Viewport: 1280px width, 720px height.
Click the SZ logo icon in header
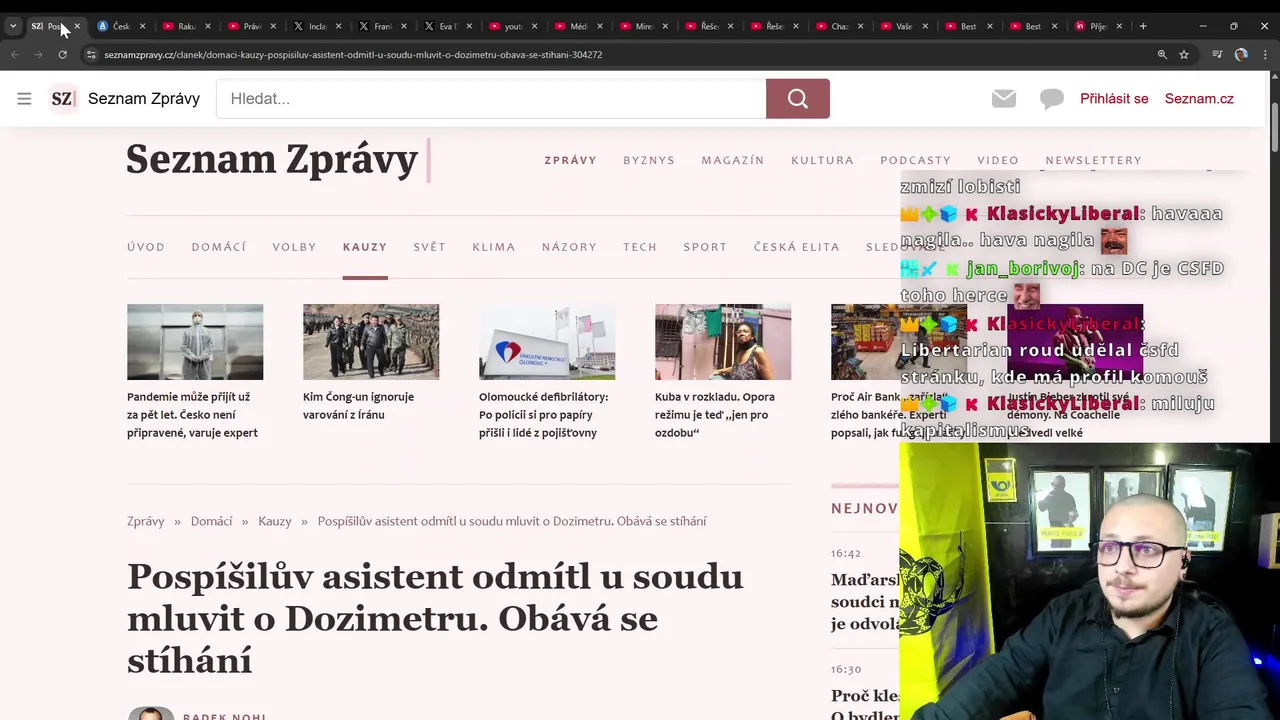63,98
